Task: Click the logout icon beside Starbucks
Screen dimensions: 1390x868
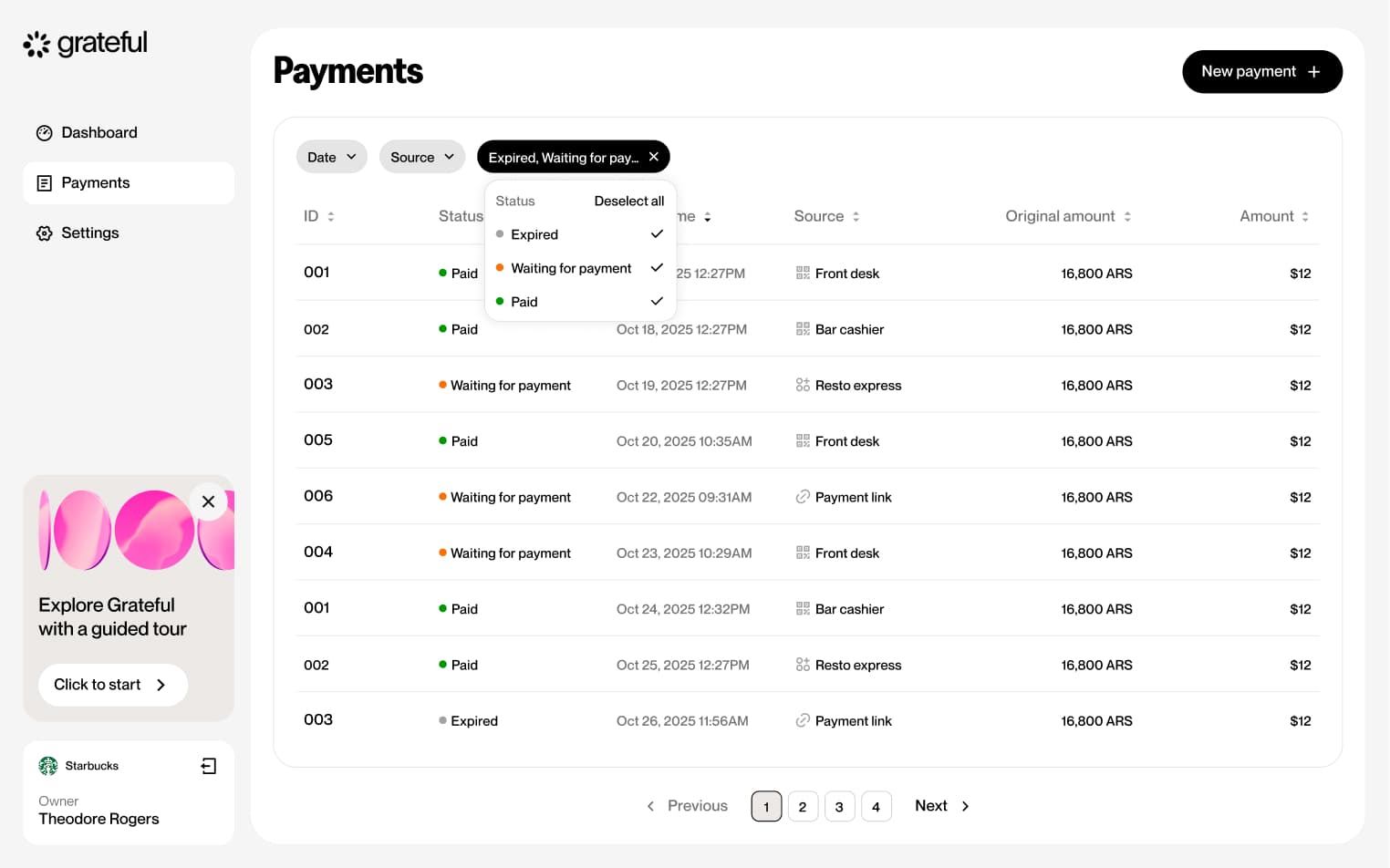Action: tap(209, 766)
